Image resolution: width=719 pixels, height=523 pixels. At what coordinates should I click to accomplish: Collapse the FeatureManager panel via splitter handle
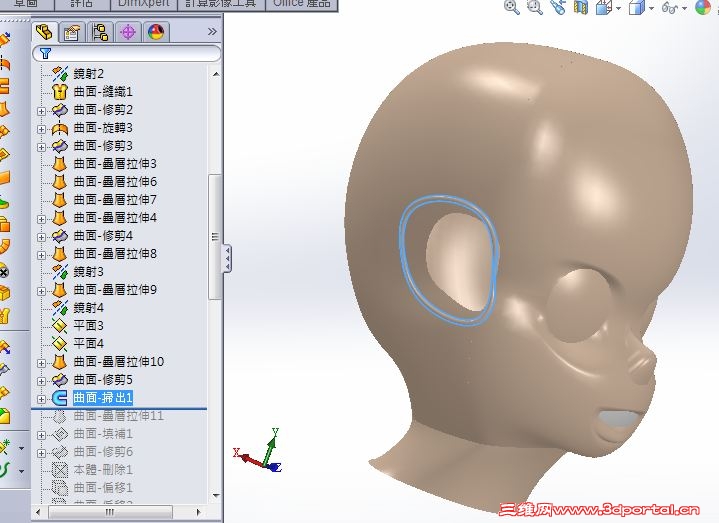[x=227, y=259]
